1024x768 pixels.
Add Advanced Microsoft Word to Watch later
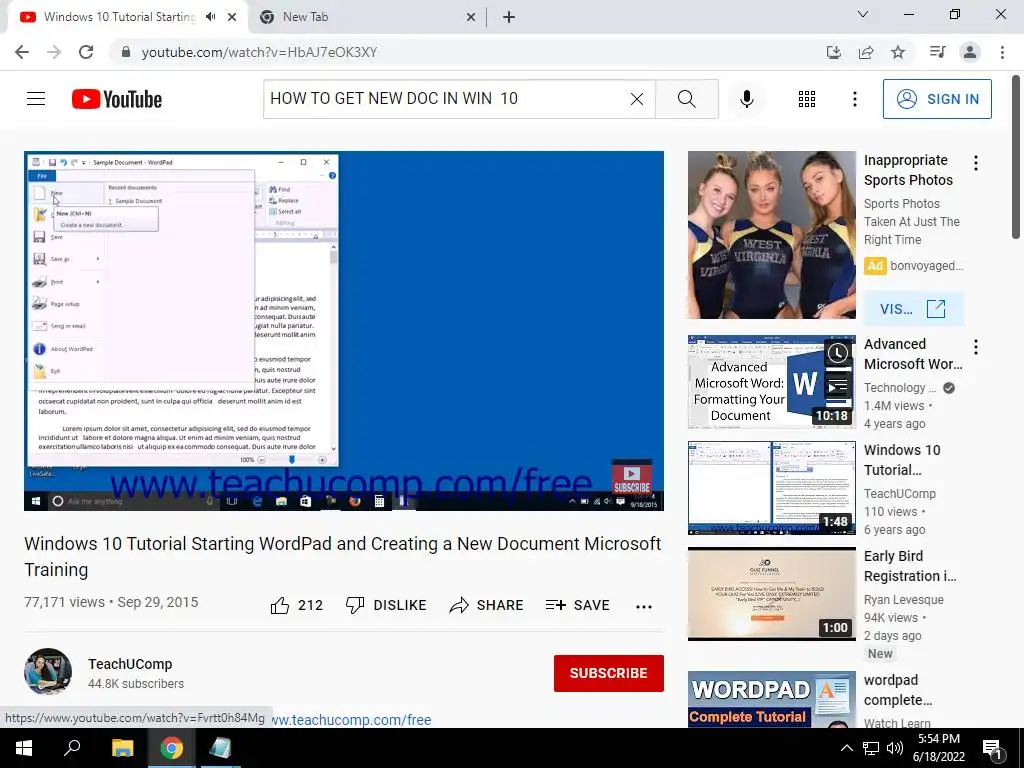click(838, 353)
